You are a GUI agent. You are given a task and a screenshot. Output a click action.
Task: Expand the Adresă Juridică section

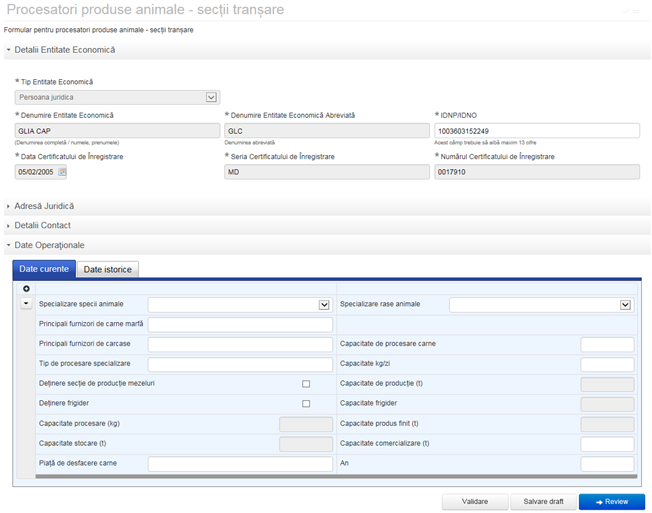tap(44, 206)
